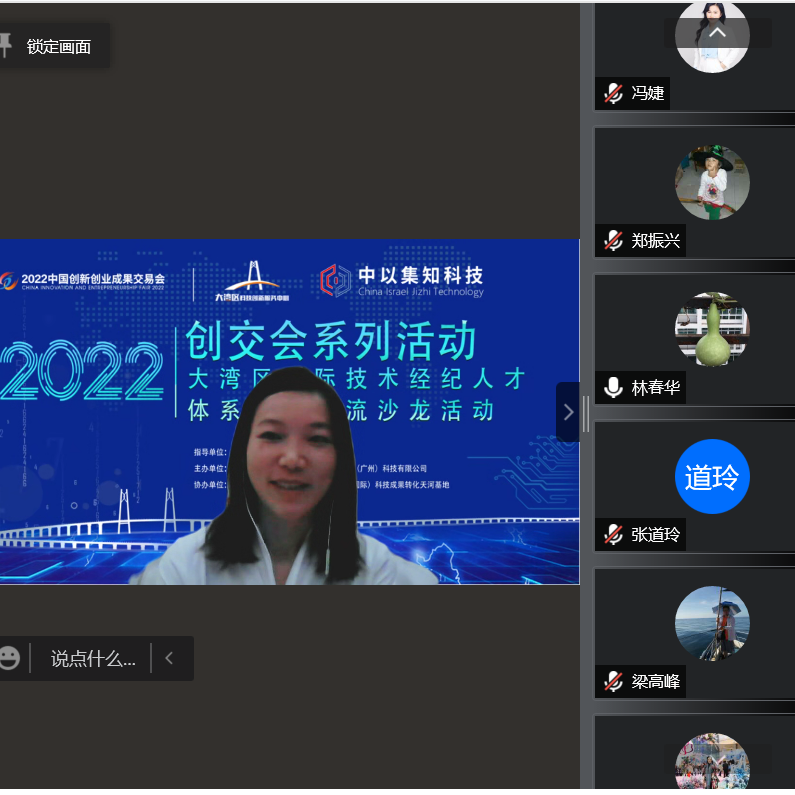Viewport: 795px width, 795px height.
Task: Select the bottom partially visible participant avatar
Action: (x=712, y=761)
